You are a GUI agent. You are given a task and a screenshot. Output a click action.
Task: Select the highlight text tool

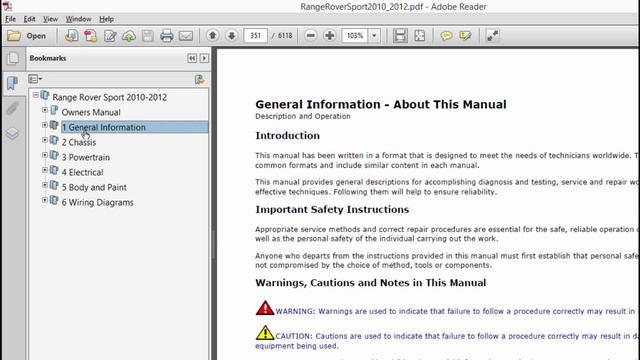[465, 36]
